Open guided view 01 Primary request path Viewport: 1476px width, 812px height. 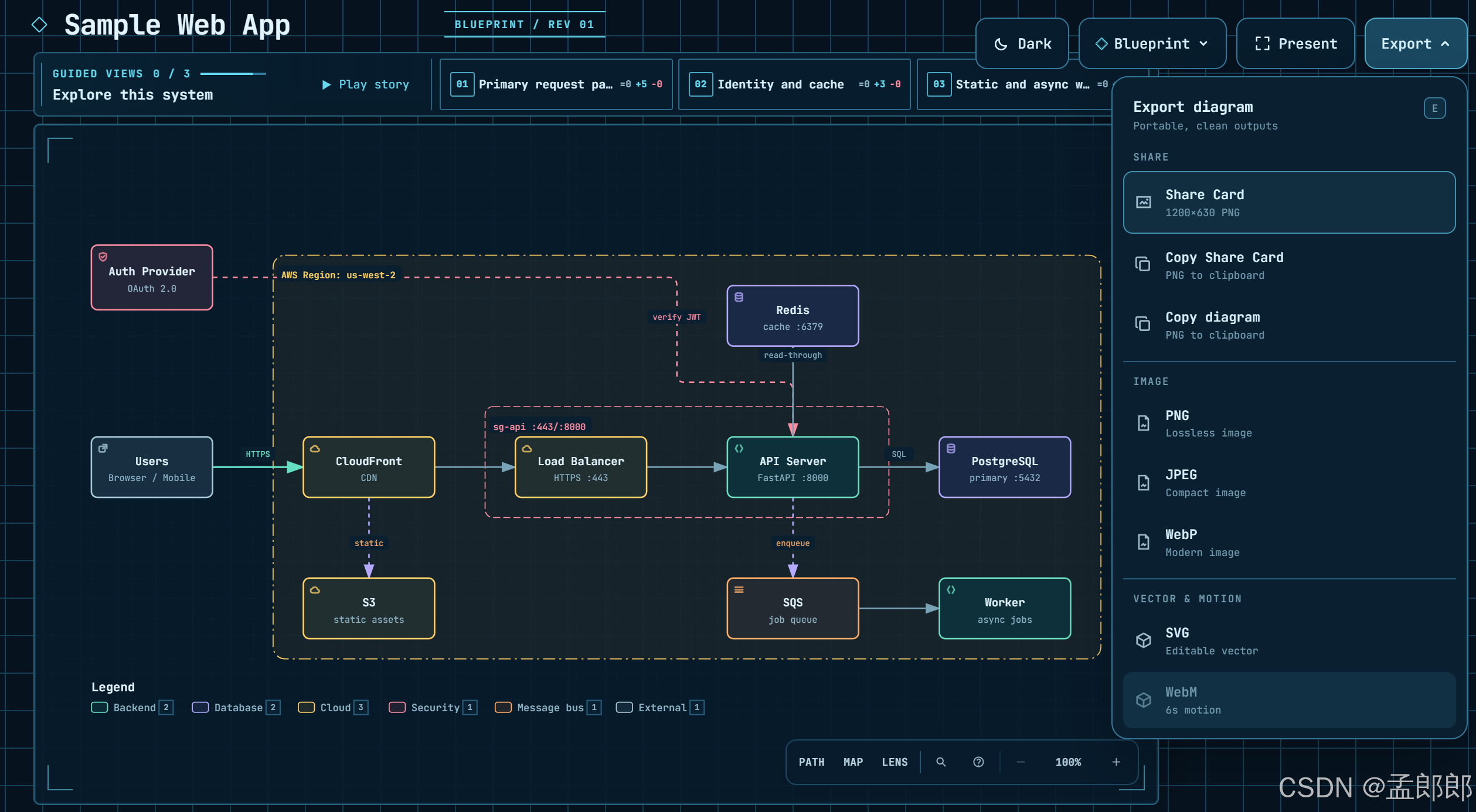click(556, 84)
